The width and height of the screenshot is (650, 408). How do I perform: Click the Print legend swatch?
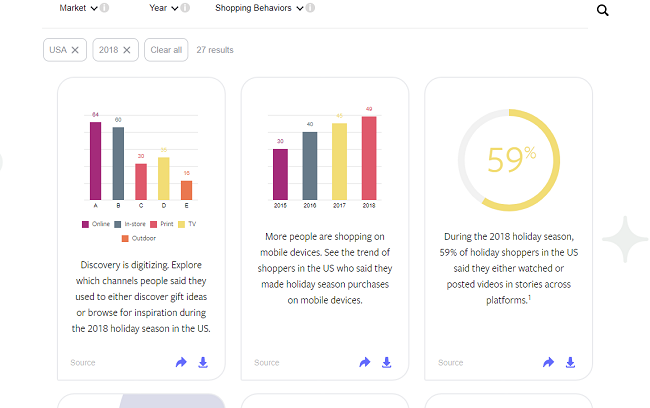(153, 224)
